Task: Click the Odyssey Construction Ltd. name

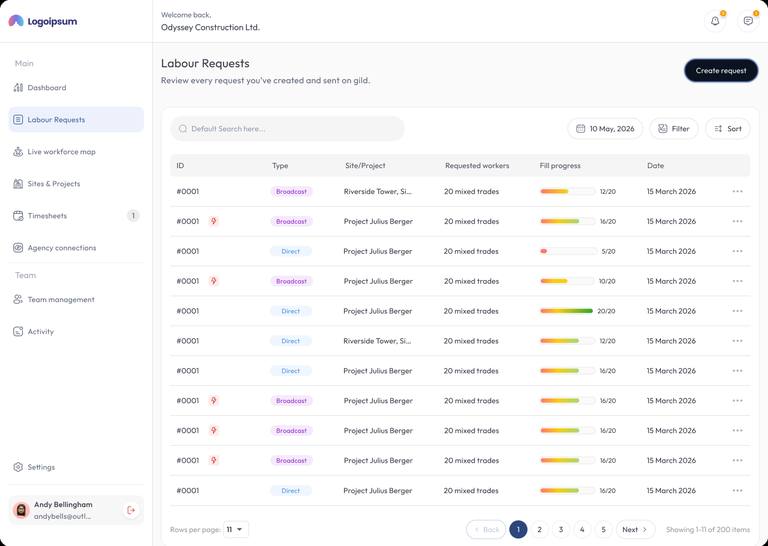Action: [x=210, y=27]
